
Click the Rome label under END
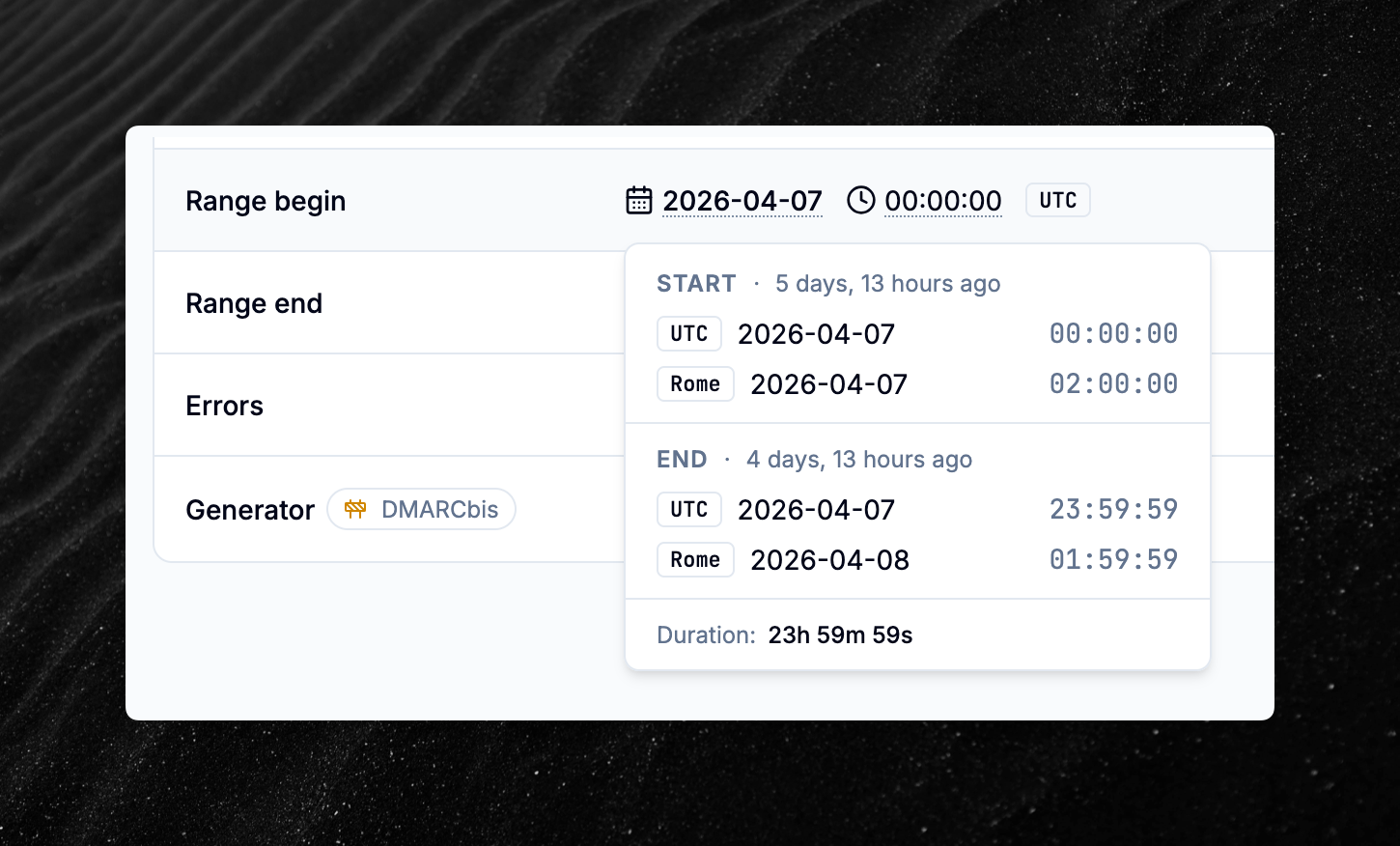pos(695,559)
